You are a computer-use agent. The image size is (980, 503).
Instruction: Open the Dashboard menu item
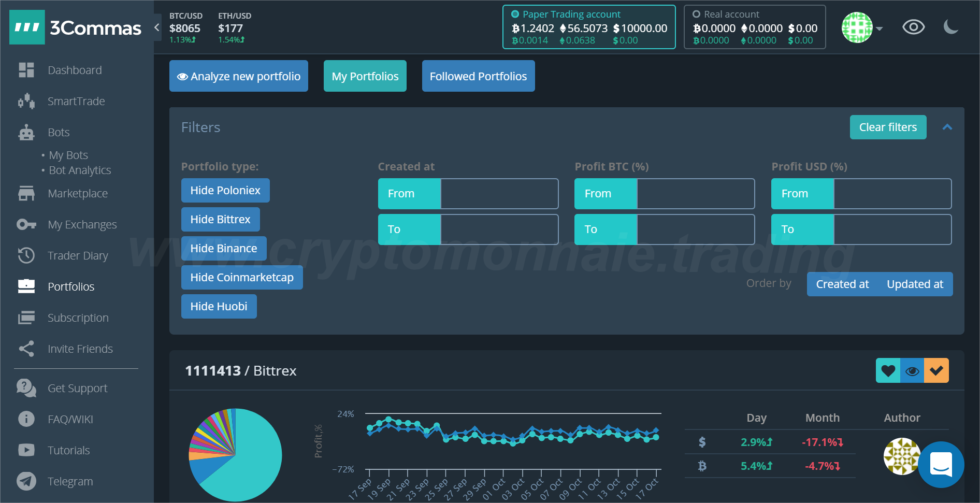point(74,70)
